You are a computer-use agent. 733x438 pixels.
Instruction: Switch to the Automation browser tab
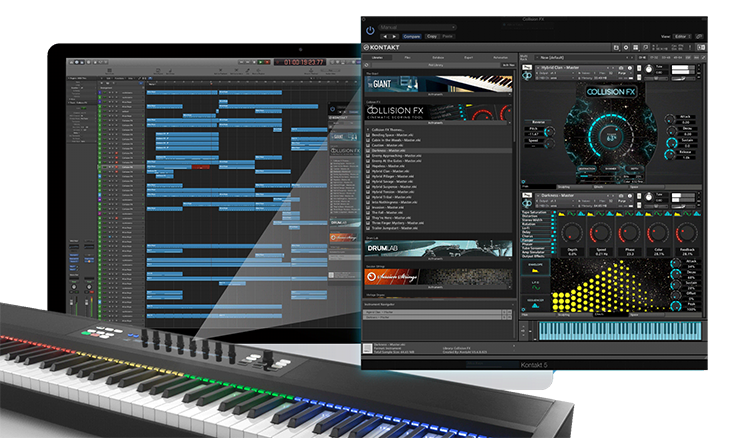click(x=500, y=57)
